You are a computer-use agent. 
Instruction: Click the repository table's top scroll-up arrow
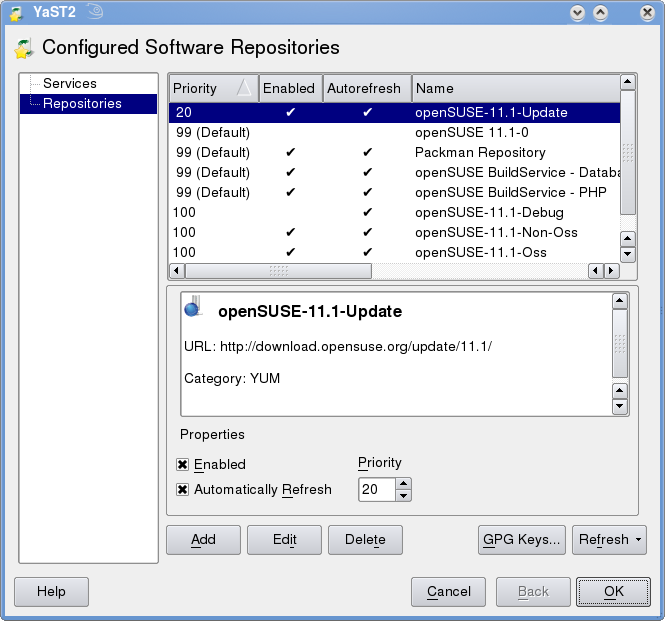628,82
